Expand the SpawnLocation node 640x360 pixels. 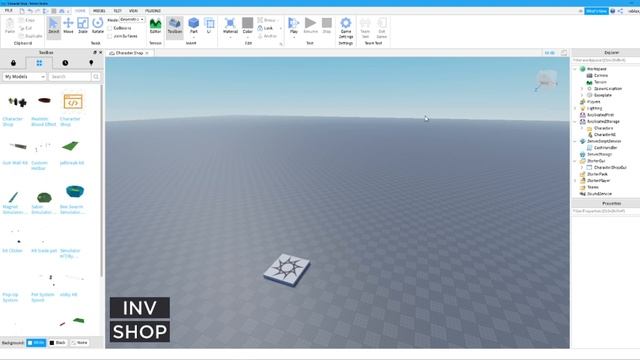582,89
